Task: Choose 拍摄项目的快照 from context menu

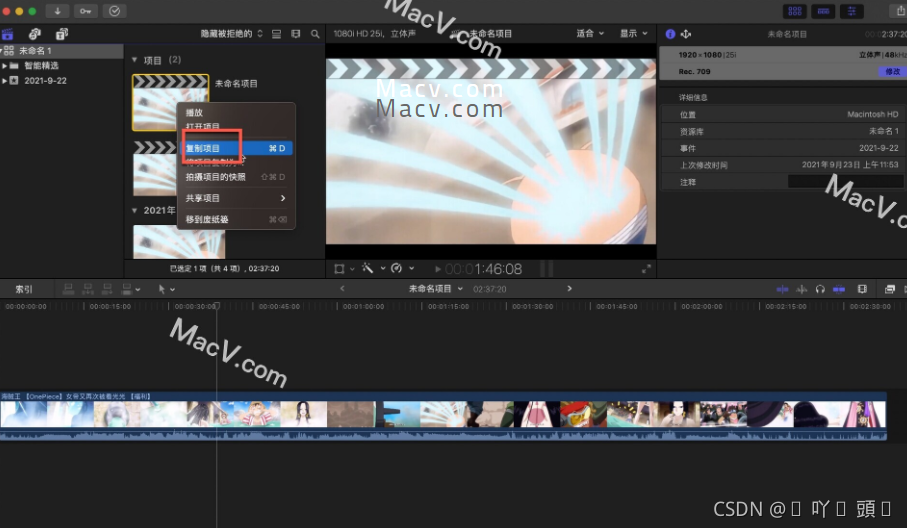Action: coord(236,177)
